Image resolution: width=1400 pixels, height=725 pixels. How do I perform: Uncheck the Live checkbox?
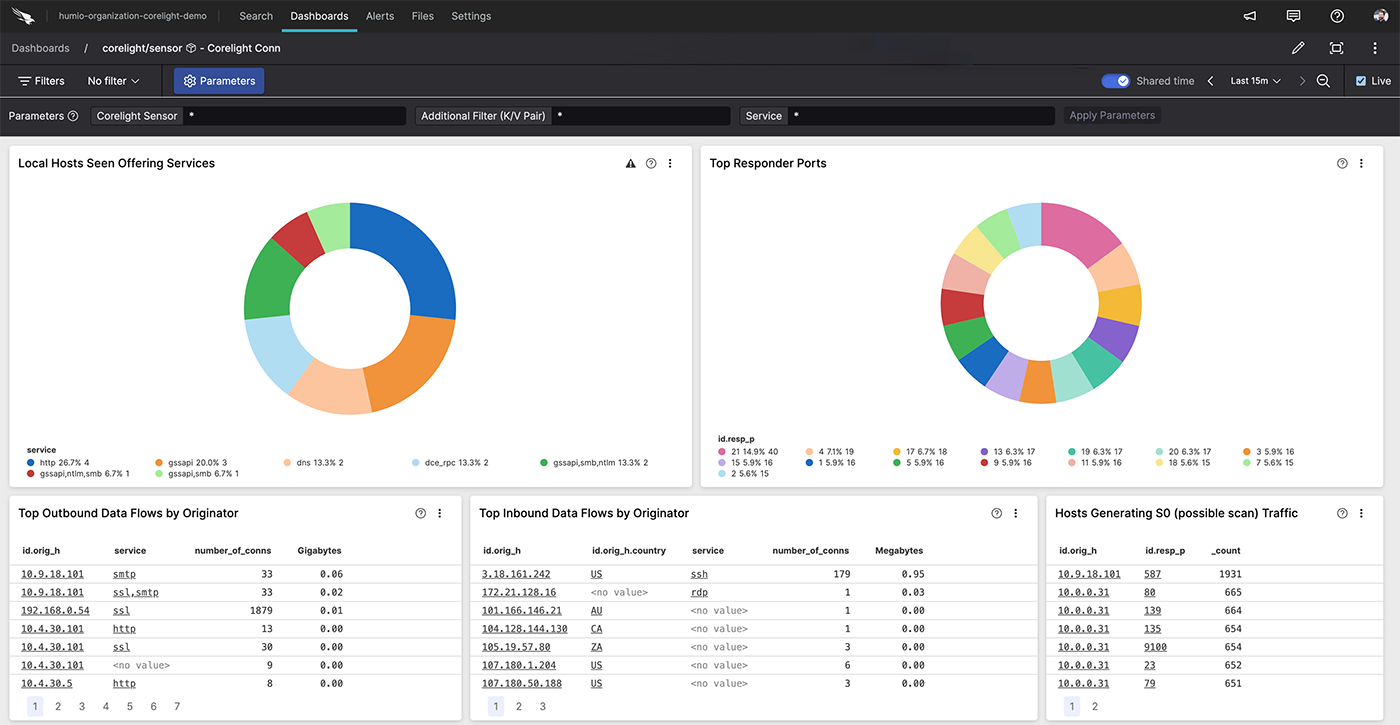click(x=1360, y=81)
